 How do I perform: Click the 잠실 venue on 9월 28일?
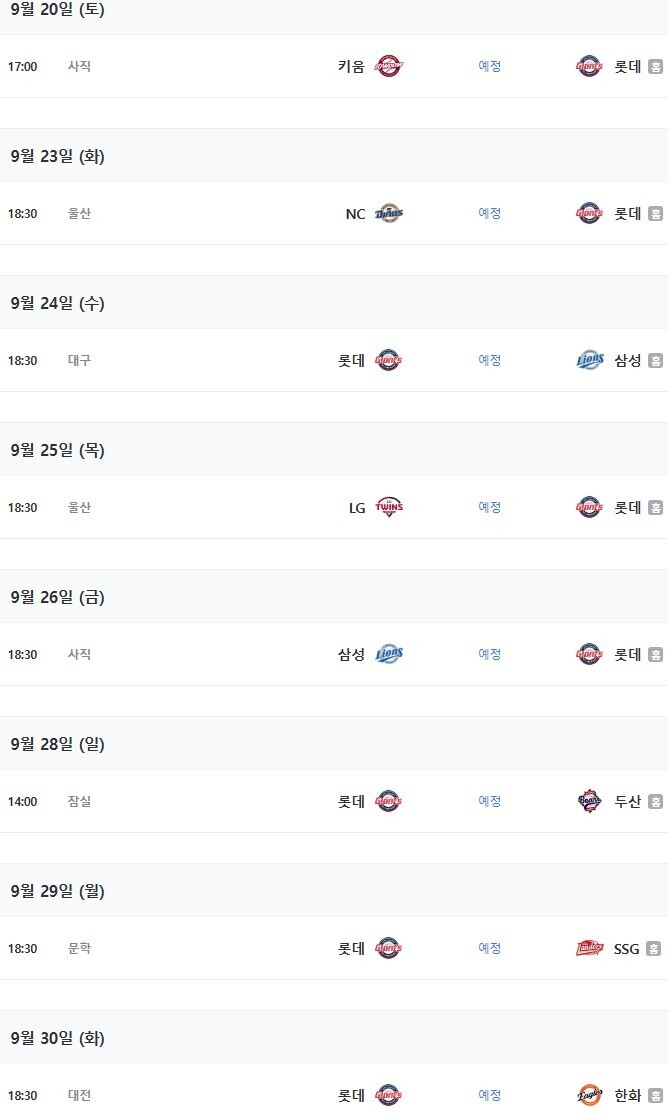pos(79,802)
